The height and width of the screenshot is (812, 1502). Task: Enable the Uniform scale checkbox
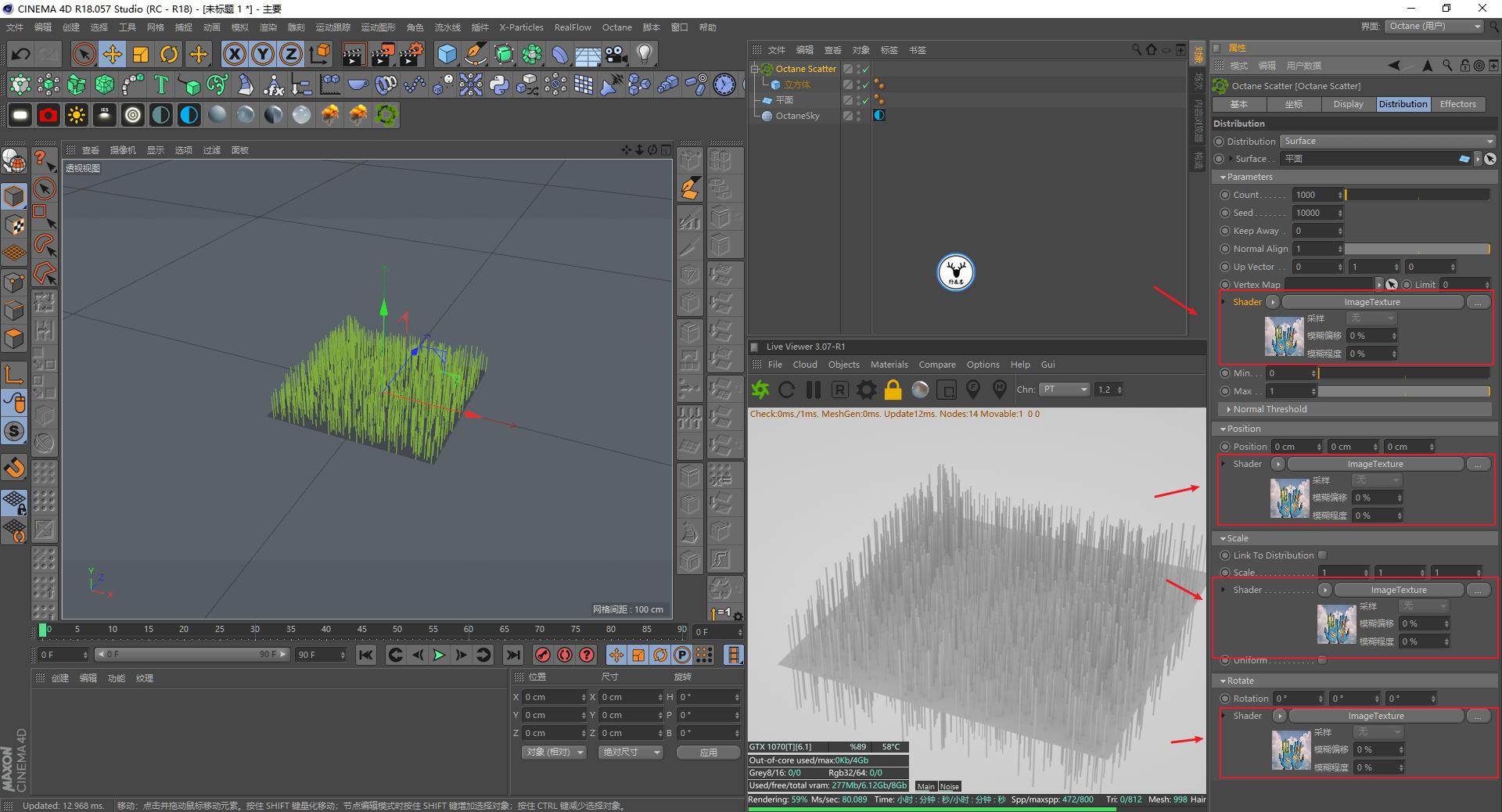[1322, 660]
